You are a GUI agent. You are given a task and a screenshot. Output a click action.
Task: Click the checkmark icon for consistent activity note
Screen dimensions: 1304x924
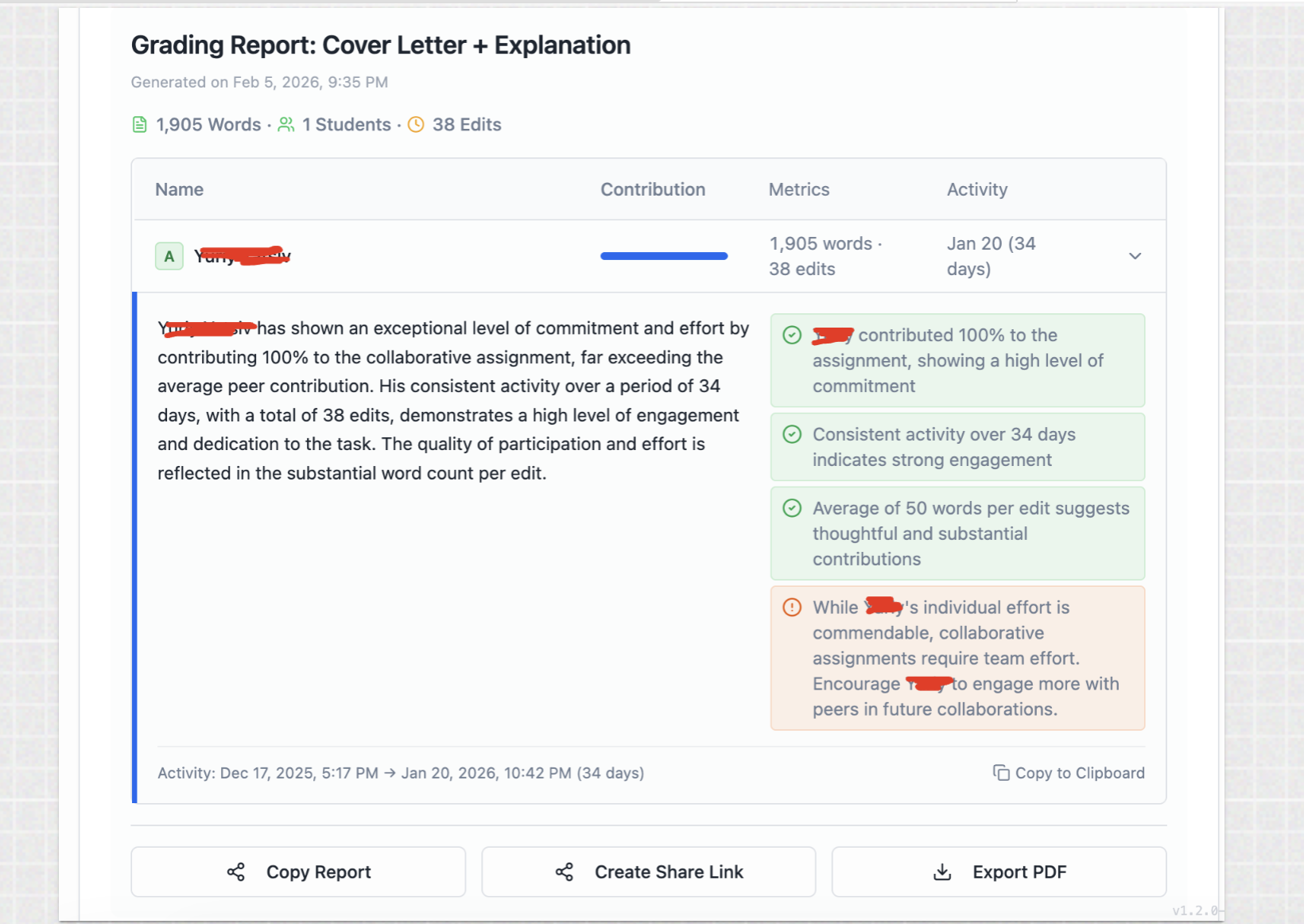pyautogui.click(x=792, y=434)
